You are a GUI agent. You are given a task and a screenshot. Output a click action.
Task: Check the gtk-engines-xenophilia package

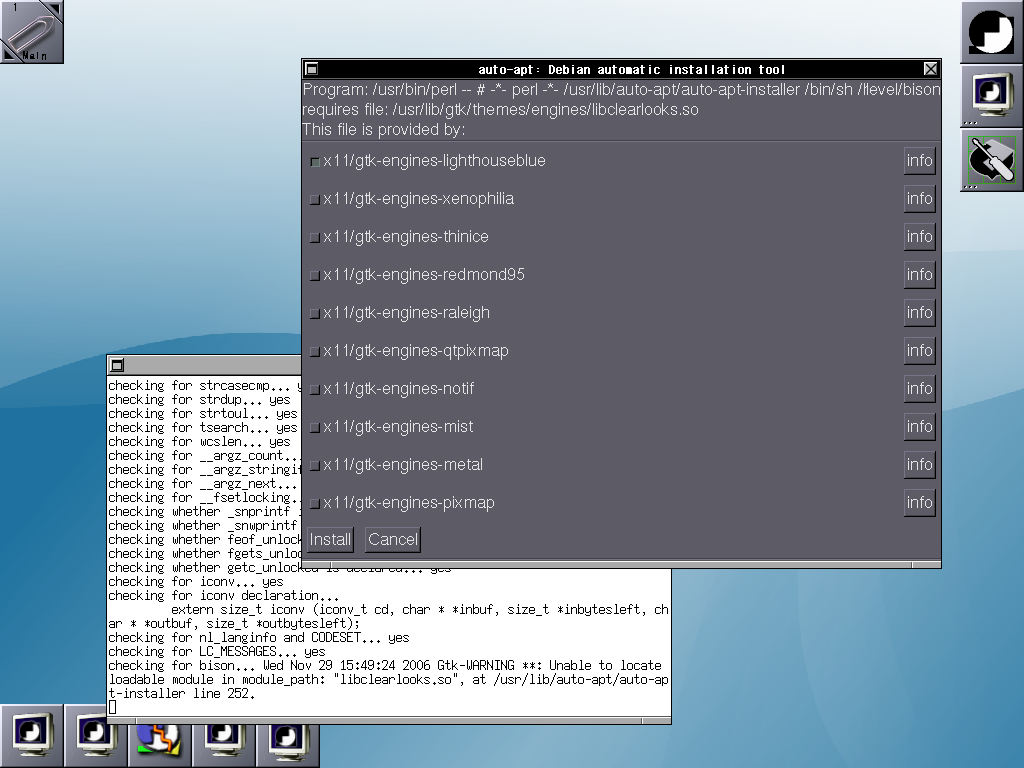pos(315,199)
